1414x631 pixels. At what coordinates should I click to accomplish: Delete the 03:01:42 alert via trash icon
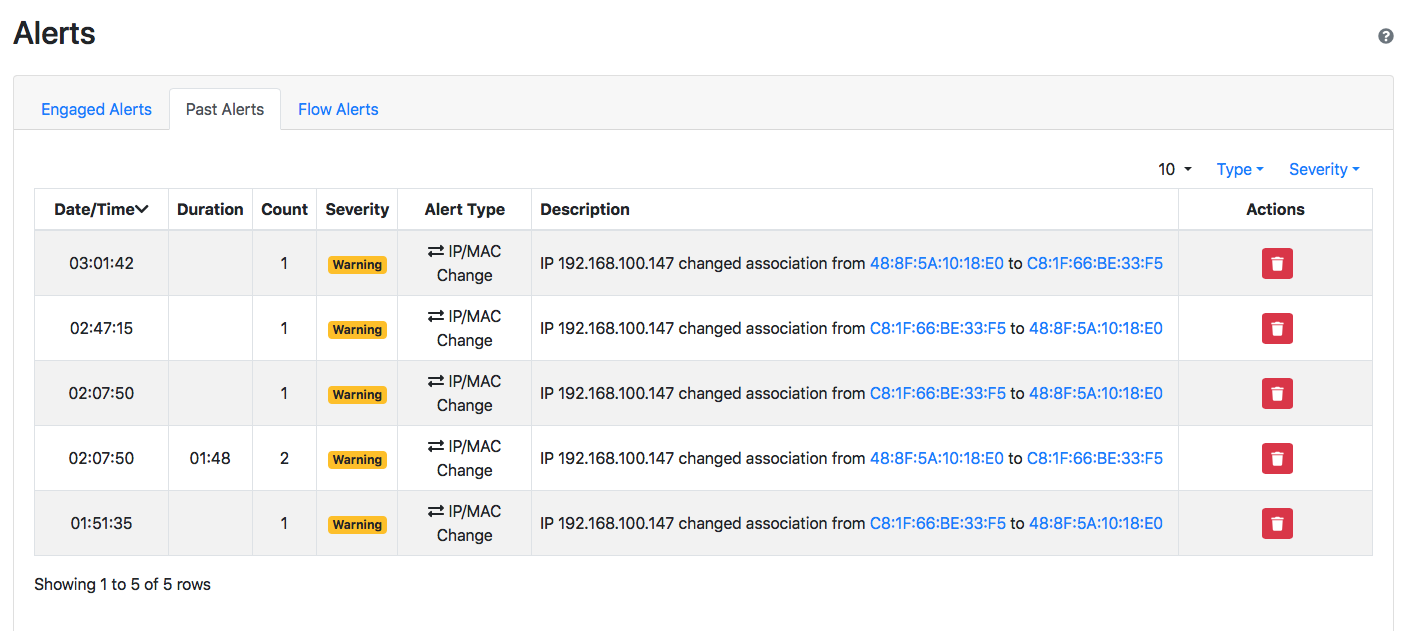tap(1277, 263)
